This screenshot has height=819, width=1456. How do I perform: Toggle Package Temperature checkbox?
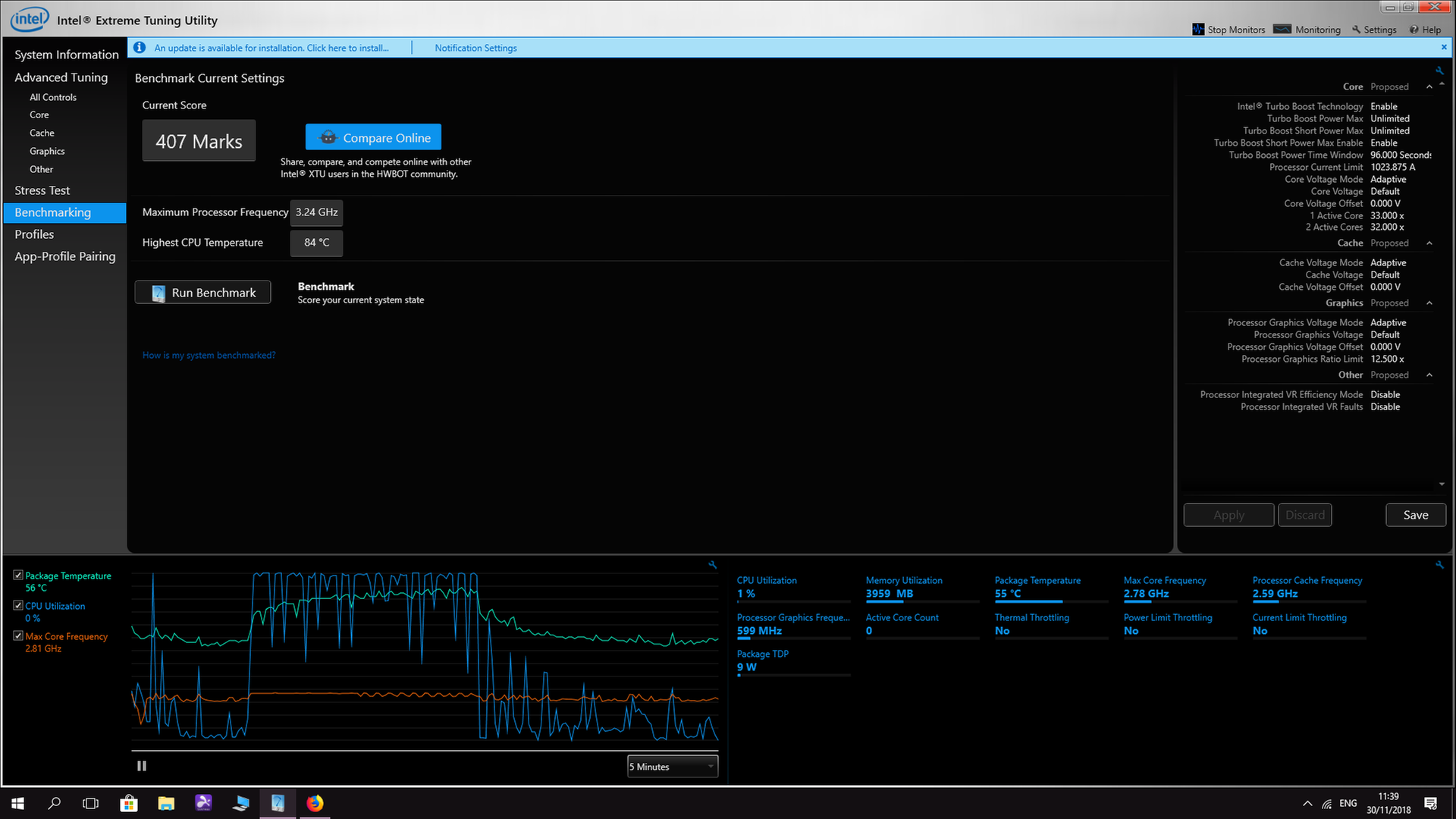pos(18,576)
